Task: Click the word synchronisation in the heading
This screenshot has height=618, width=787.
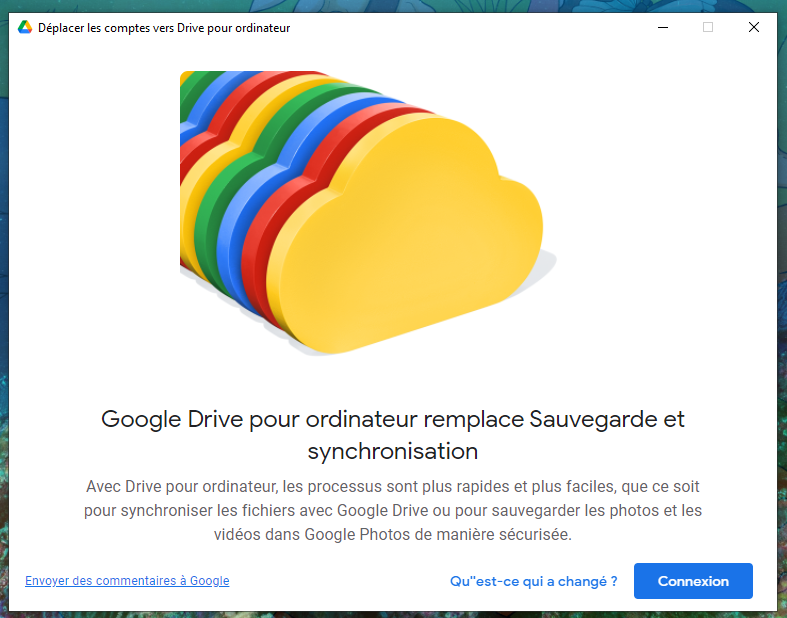Action: (x=393, y=451)
